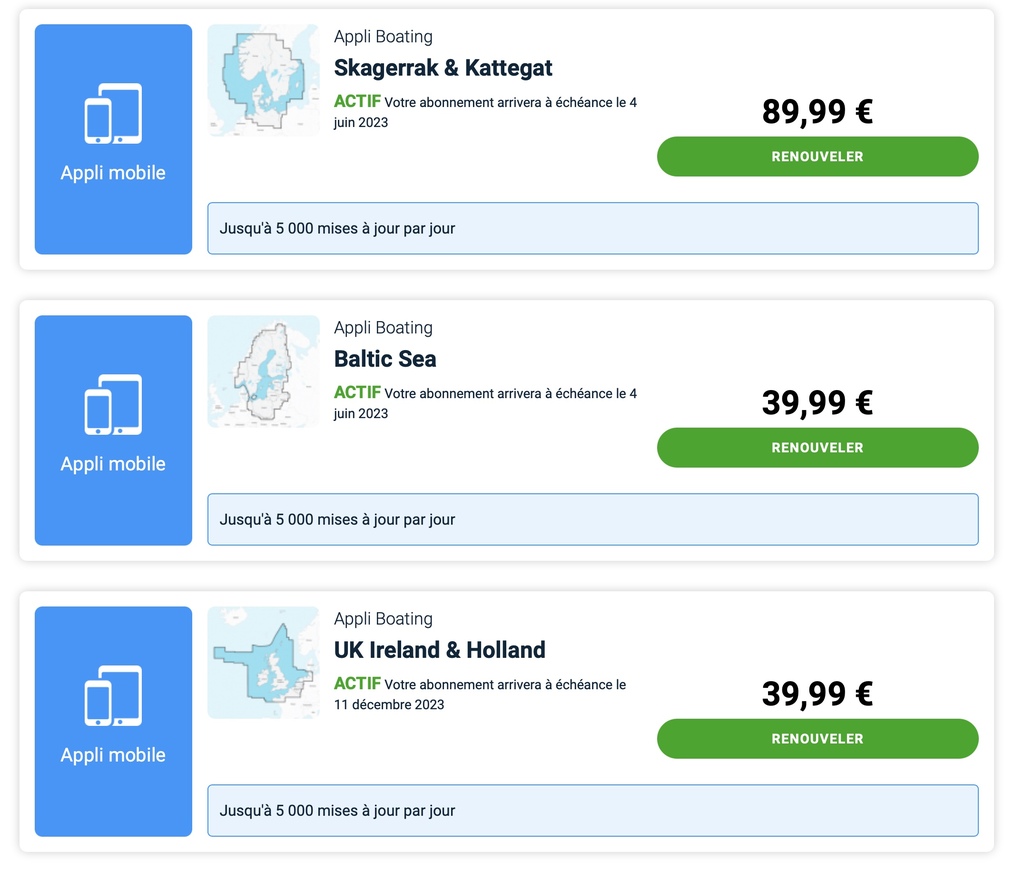Click the UK Ireland & Holland mobile devices icon
The height and width of the screenshot is (880, 1024).
point(113,696)
